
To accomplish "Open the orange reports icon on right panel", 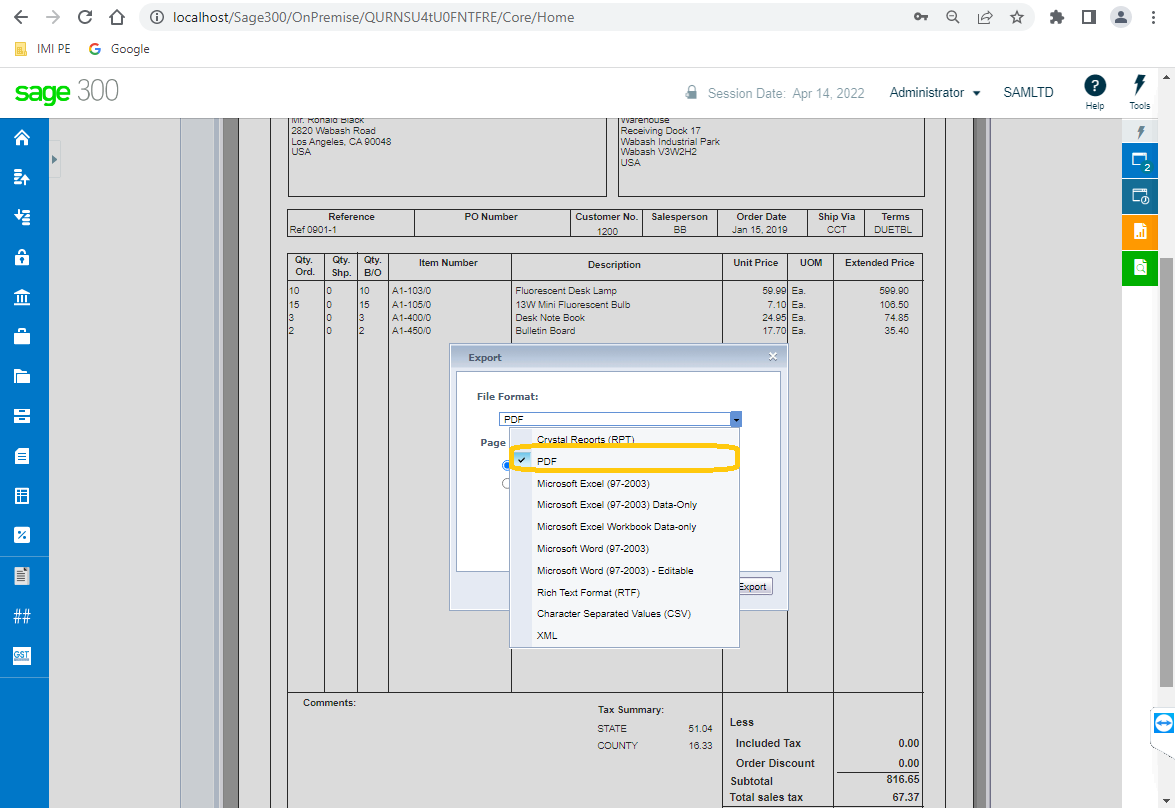I will point(1139,232).
